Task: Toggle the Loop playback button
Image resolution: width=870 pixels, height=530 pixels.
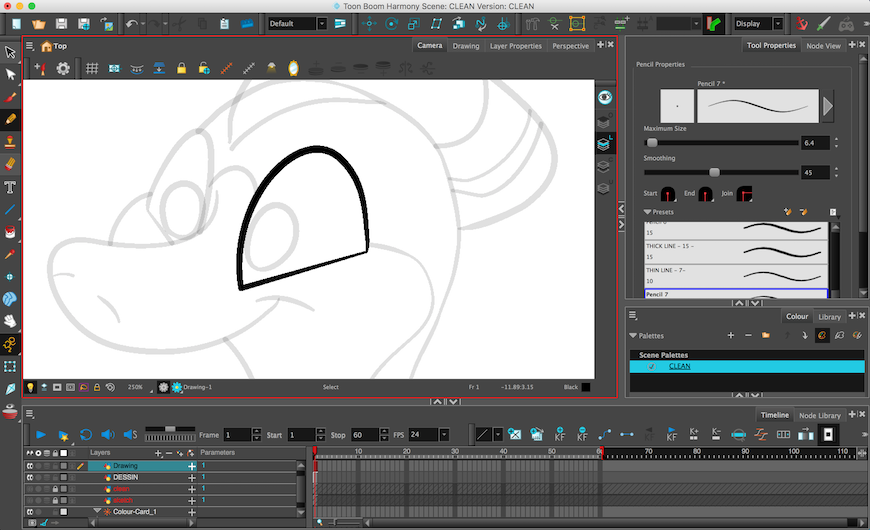Action: click(85, 435)
